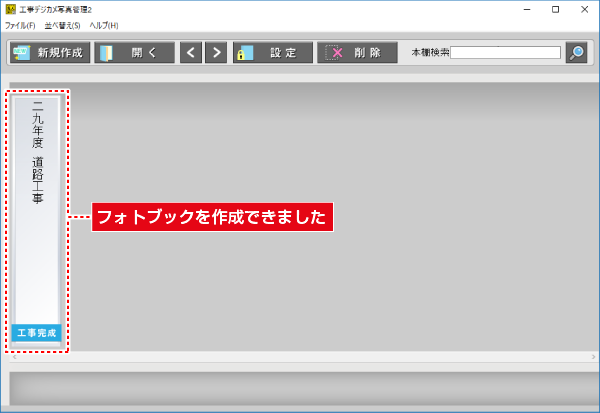The height and width of the screenshot is (413, 600).
Task: Click the magnifier search icon
Action: click(576, 52)
